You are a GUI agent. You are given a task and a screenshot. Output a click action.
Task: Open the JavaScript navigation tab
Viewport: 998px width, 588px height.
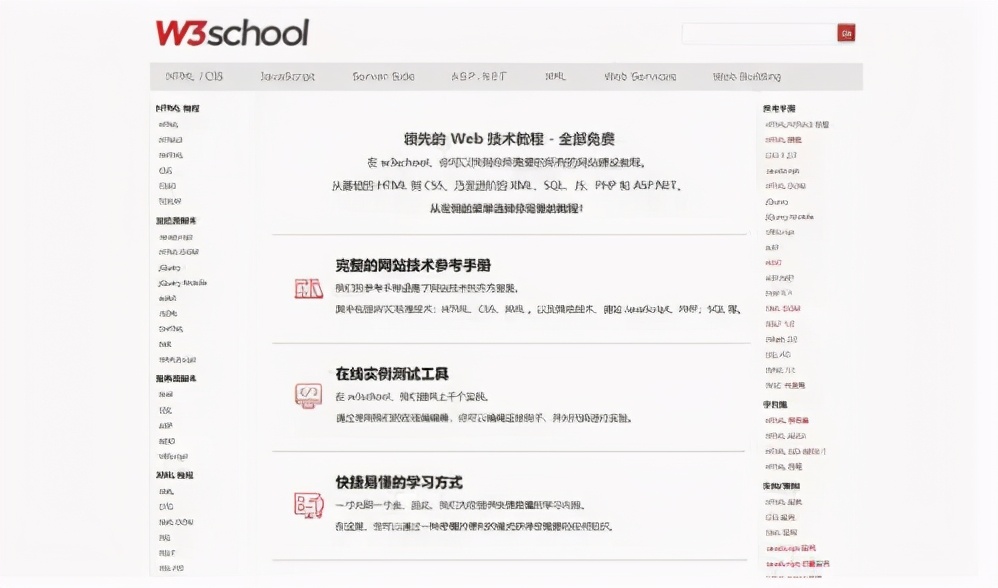tap(288, 76)
